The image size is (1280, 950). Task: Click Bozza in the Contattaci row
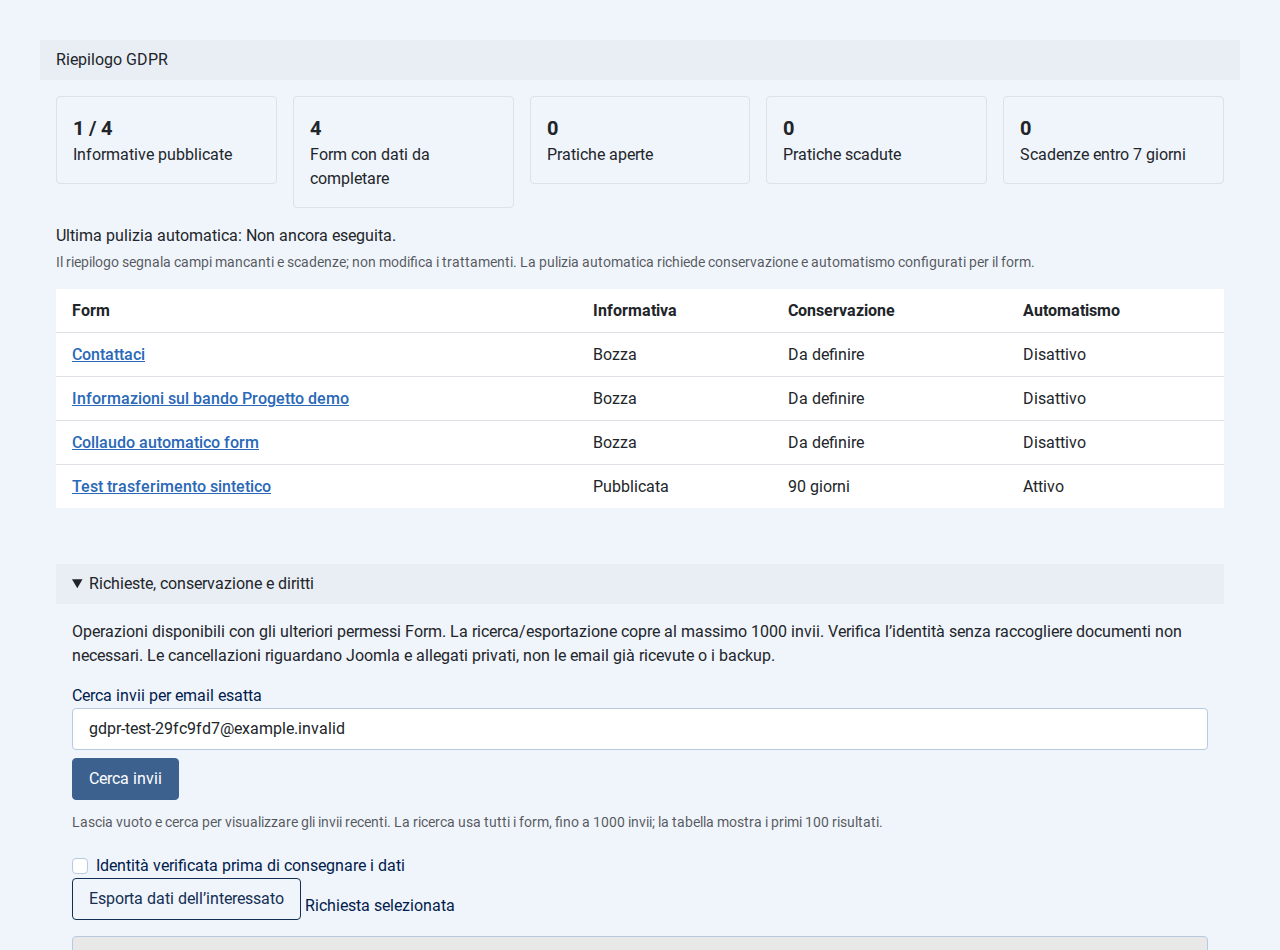pos(615,355)
